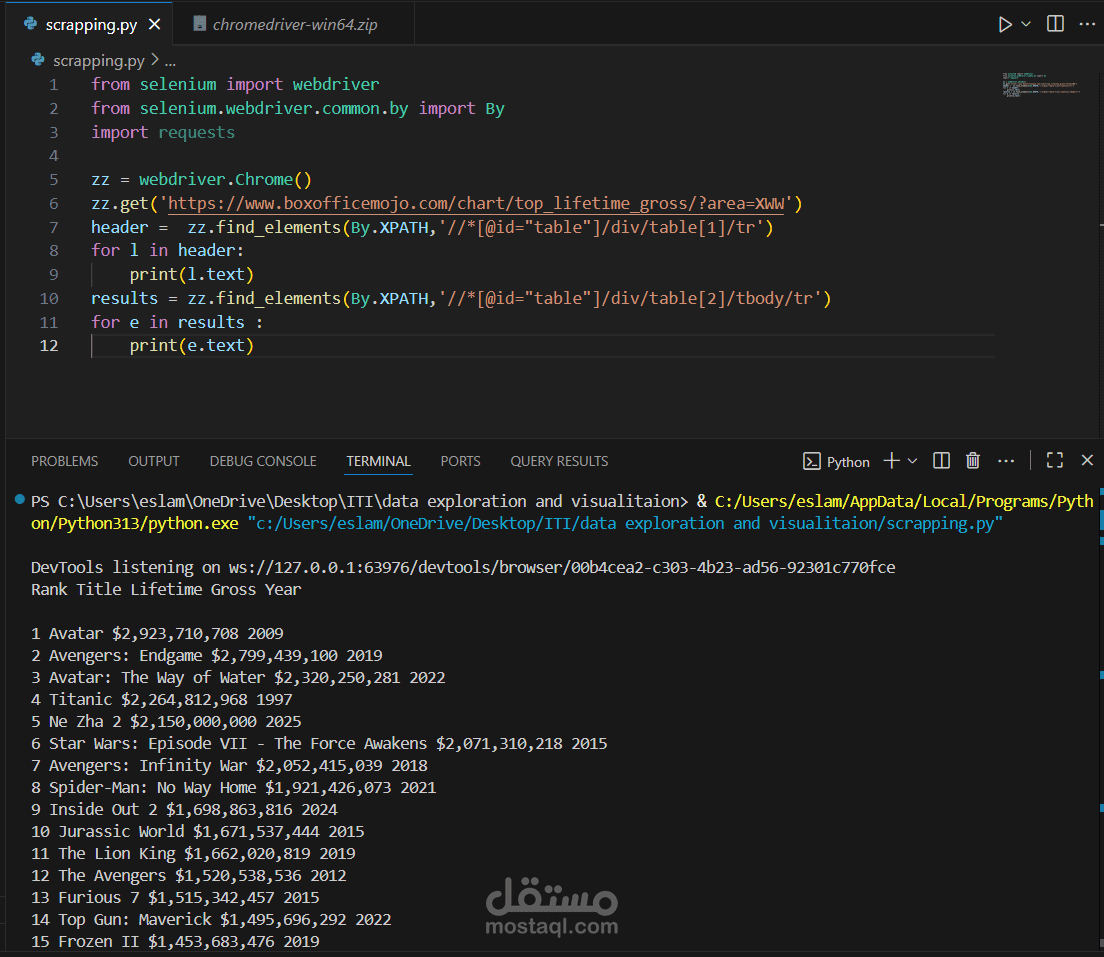This screenshot has width=1104, height=957.
Task: Open terminal panel more actions ellipsis
Action: (x=1005, y=461)
